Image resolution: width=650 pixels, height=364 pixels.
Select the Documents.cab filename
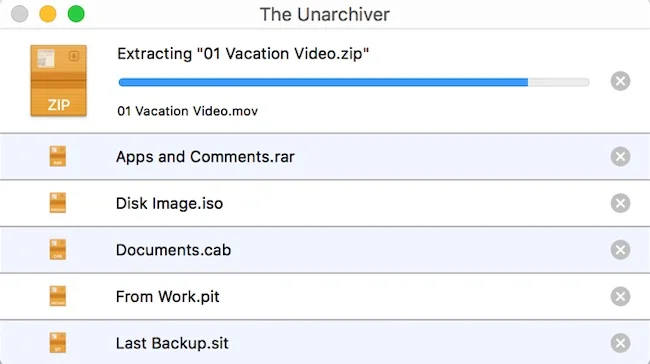pos(173,250)
